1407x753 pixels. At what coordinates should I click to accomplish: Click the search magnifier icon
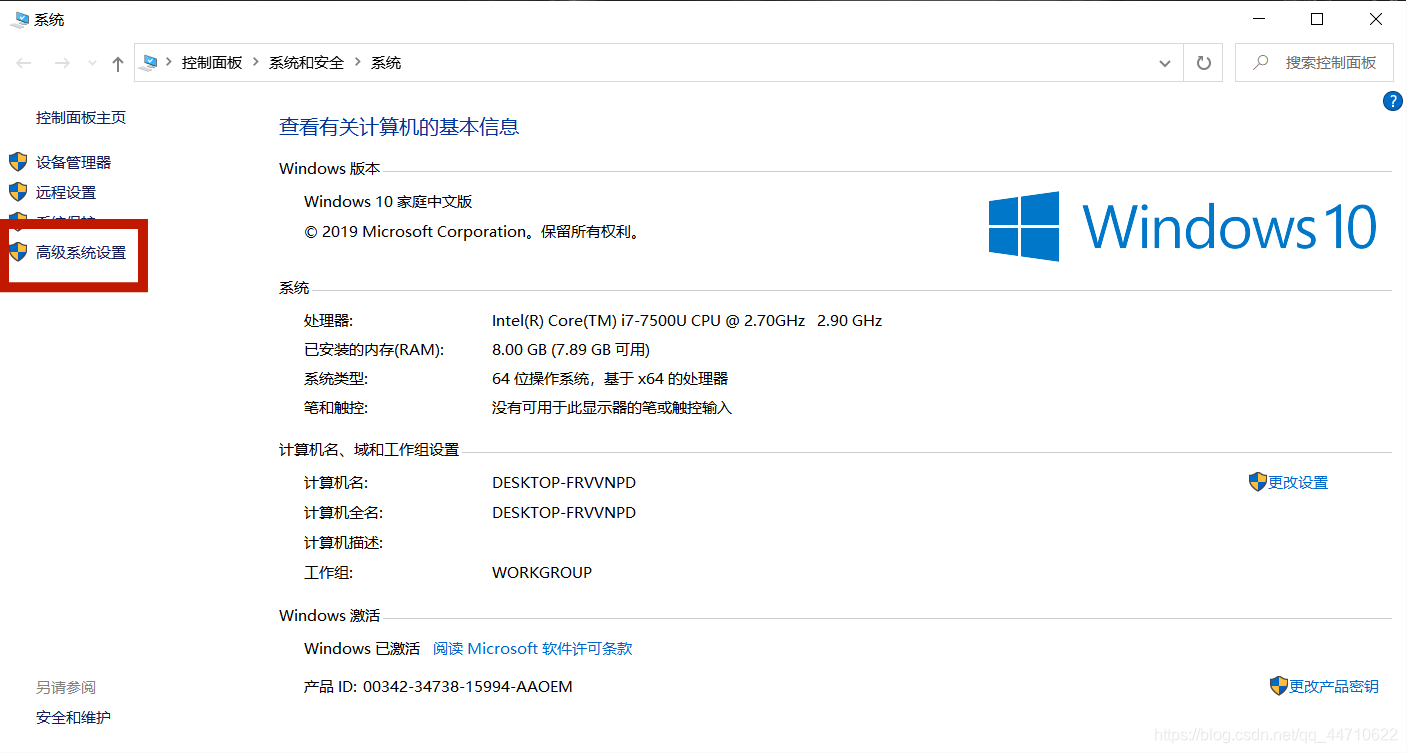click(x=1262, y=62)
